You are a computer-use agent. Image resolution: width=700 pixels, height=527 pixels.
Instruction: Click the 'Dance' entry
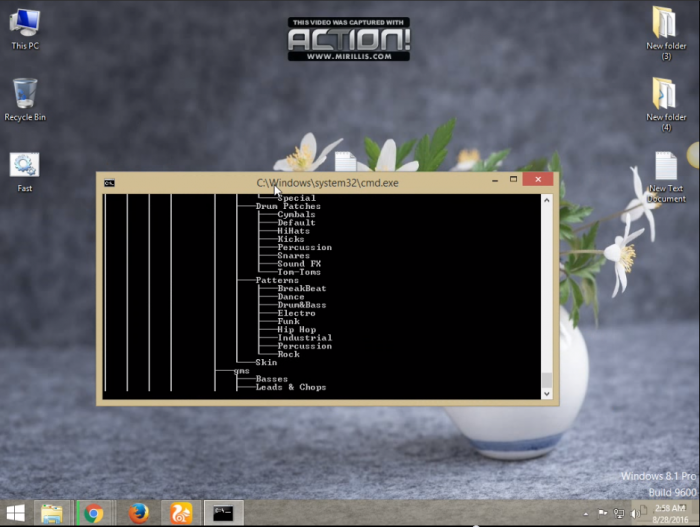click(291, 297)
